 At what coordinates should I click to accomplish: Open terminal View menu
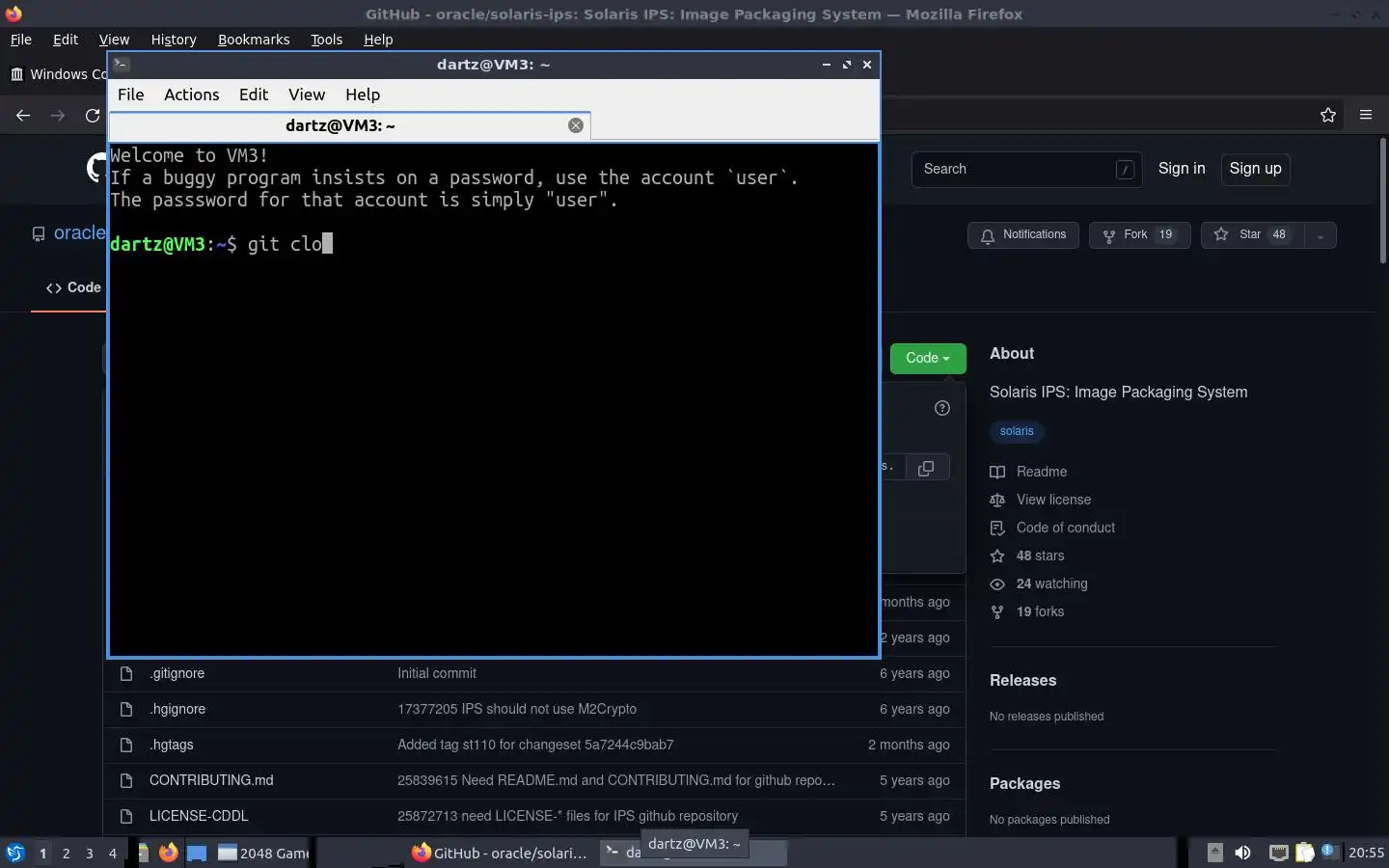click(x=307, y=95)
